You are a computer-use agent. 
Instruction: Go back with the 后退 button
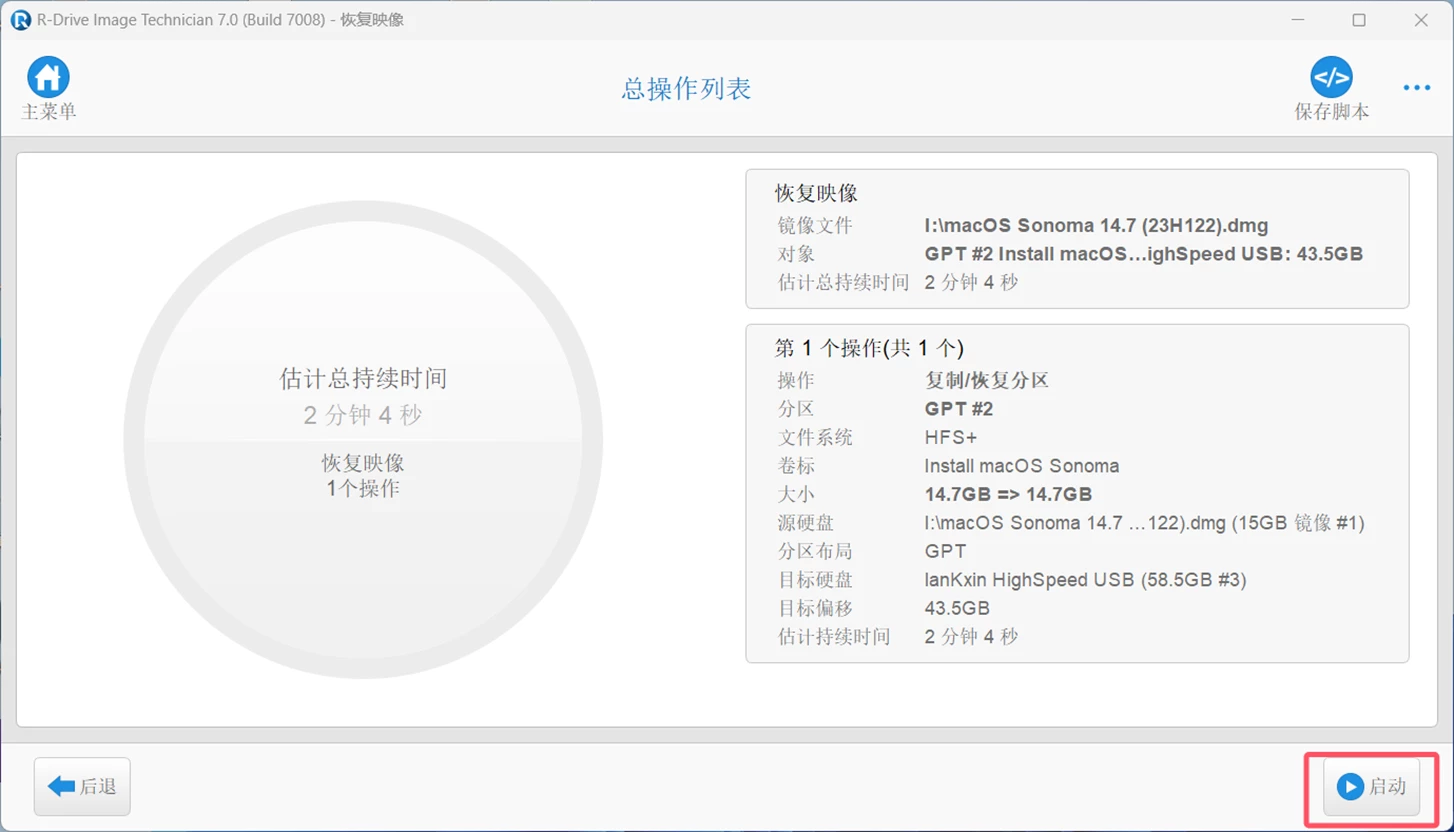(x=82, y=787)
